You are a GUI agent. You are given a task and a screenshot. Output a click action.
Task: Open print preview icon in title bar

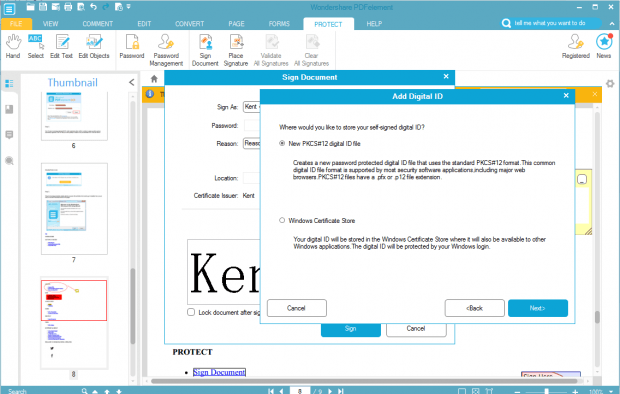(81, 7)
